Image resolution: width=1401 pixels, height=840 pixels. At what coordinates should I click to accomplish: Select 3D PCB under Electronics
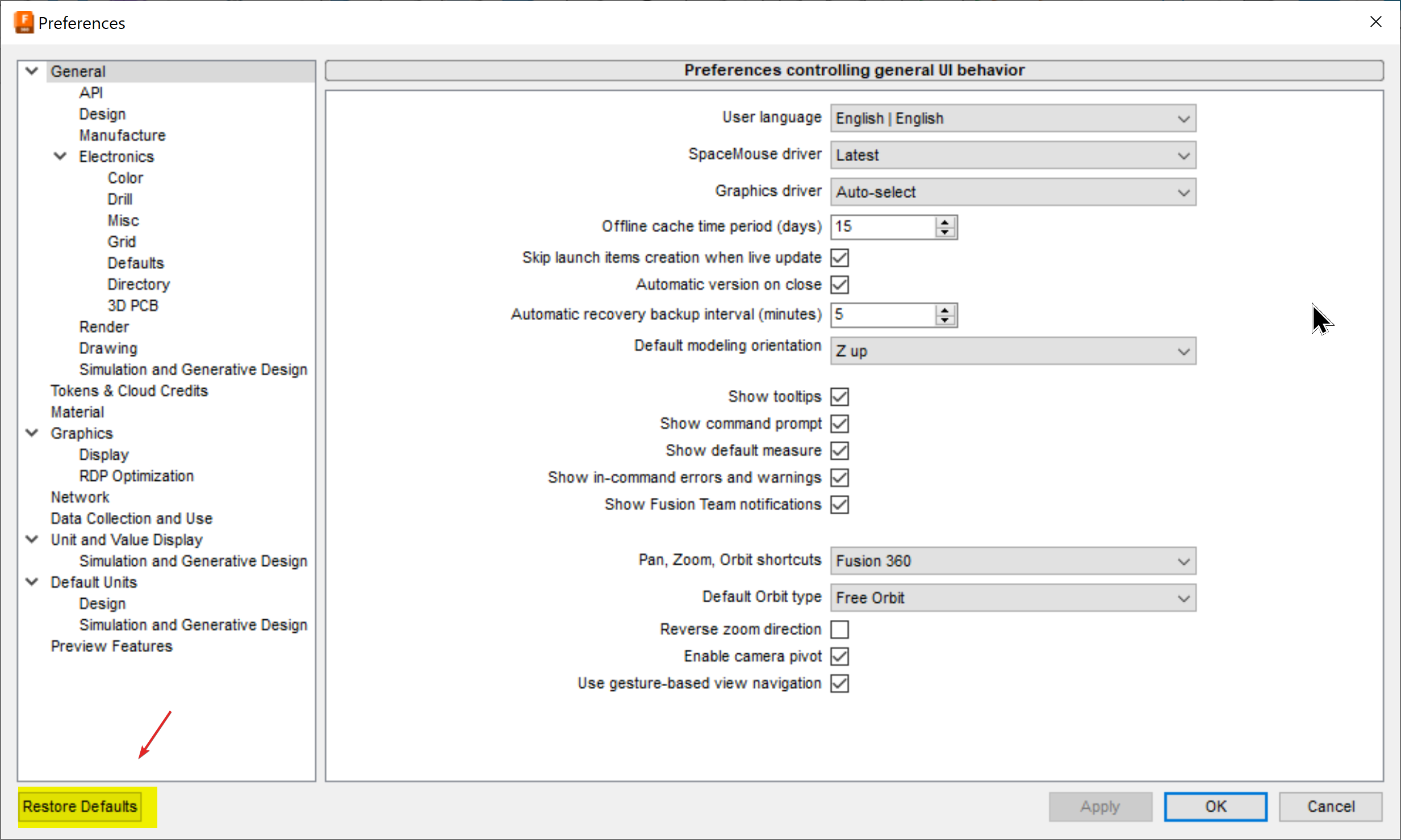(133, 305)
